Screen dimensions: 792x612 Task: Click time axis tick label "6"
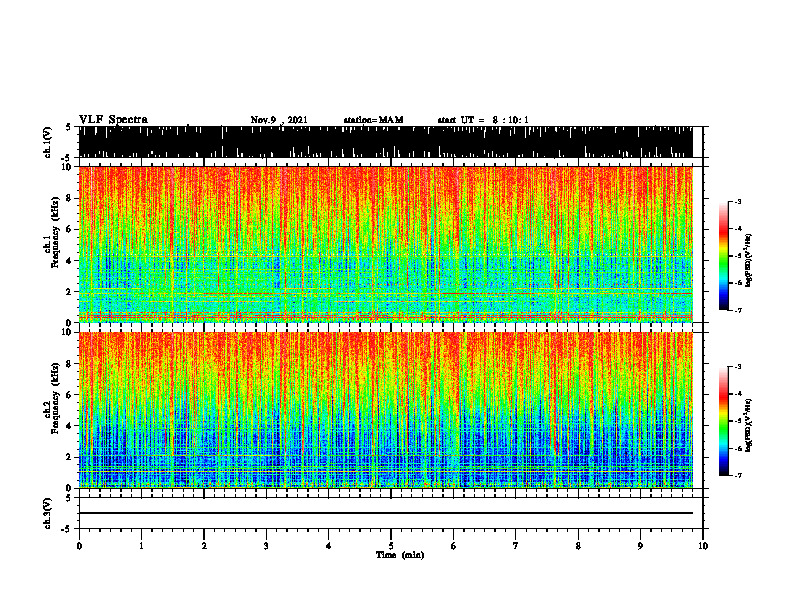[454, 546]
